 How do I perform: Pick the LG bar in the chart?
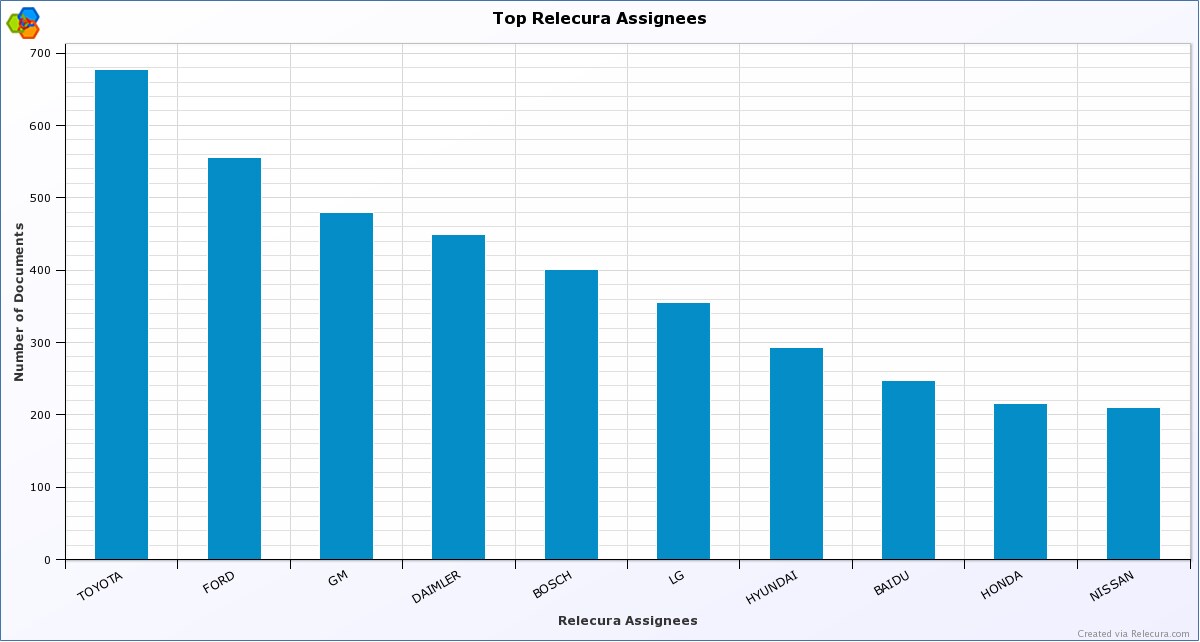[x=683, y=431]
